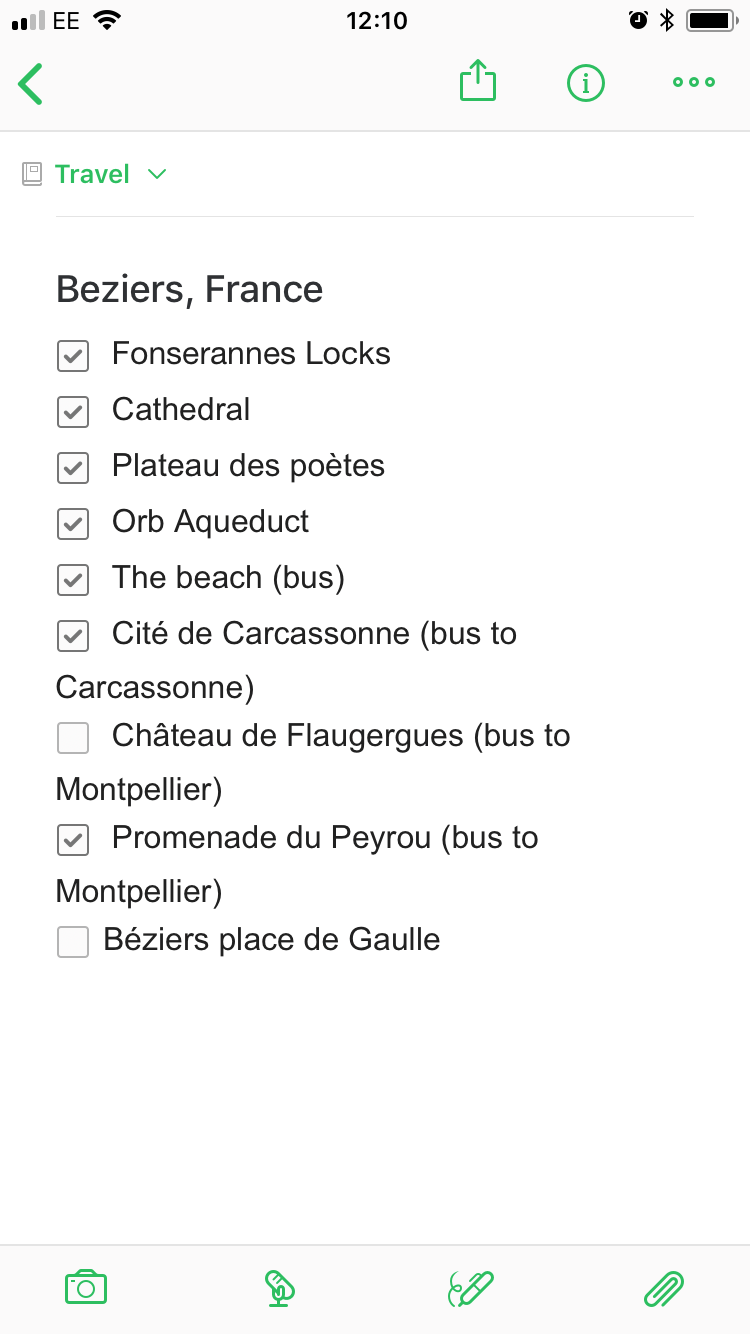Open the handwriting sketch pen icon

[x=471, y=1288]
